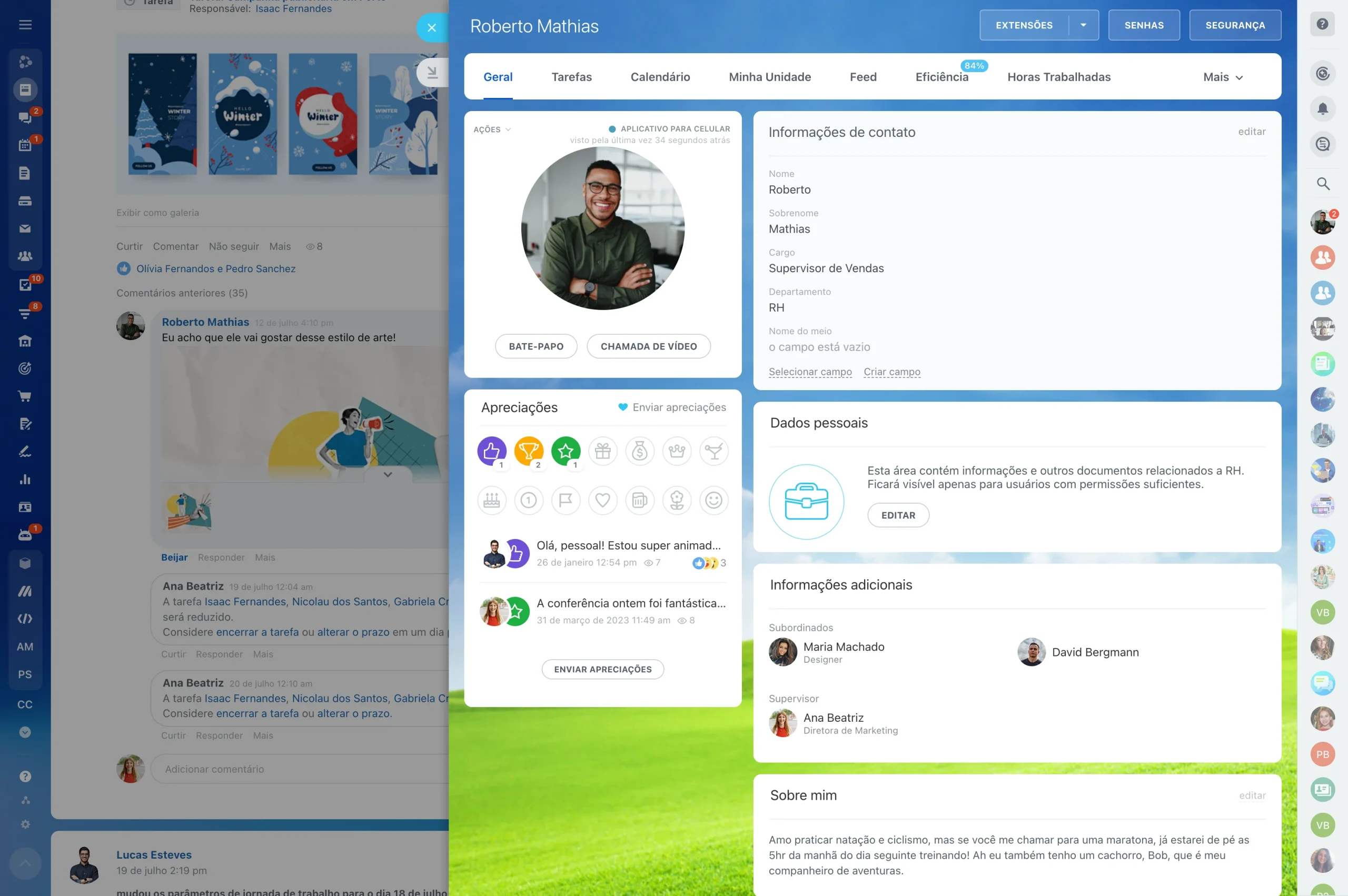Screen dimensions: 1348x896
Task: Expand the comment image chevron
Action: coord(388,474)
